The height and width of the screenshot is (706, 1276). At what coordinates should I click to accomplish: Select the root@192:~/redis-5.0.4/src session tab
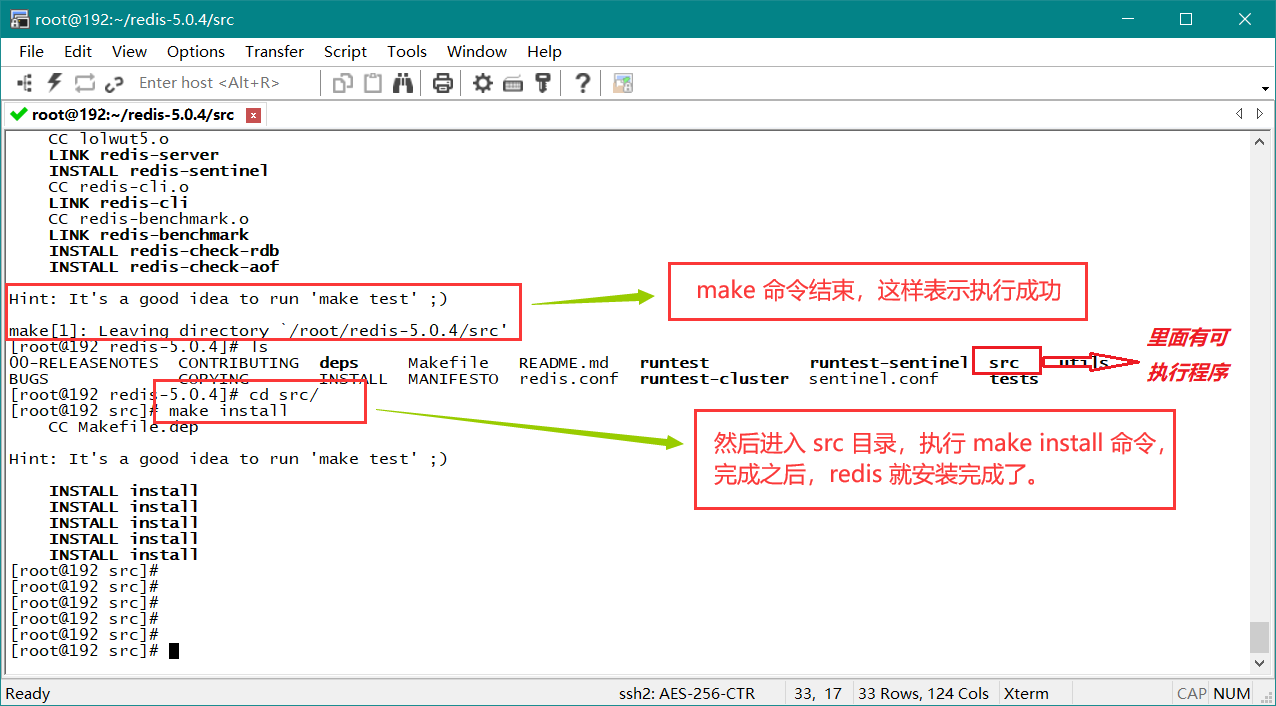tap(130, 115)
